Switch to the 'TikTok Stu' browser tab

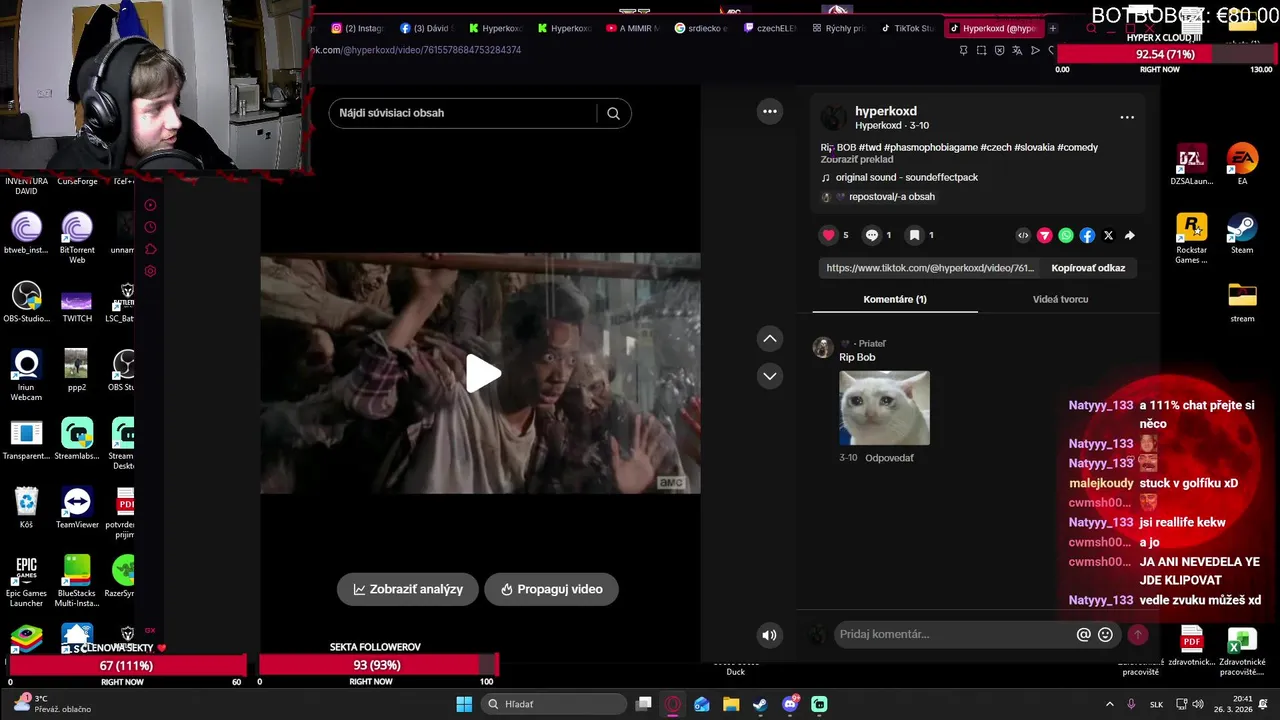click(908, 28)
